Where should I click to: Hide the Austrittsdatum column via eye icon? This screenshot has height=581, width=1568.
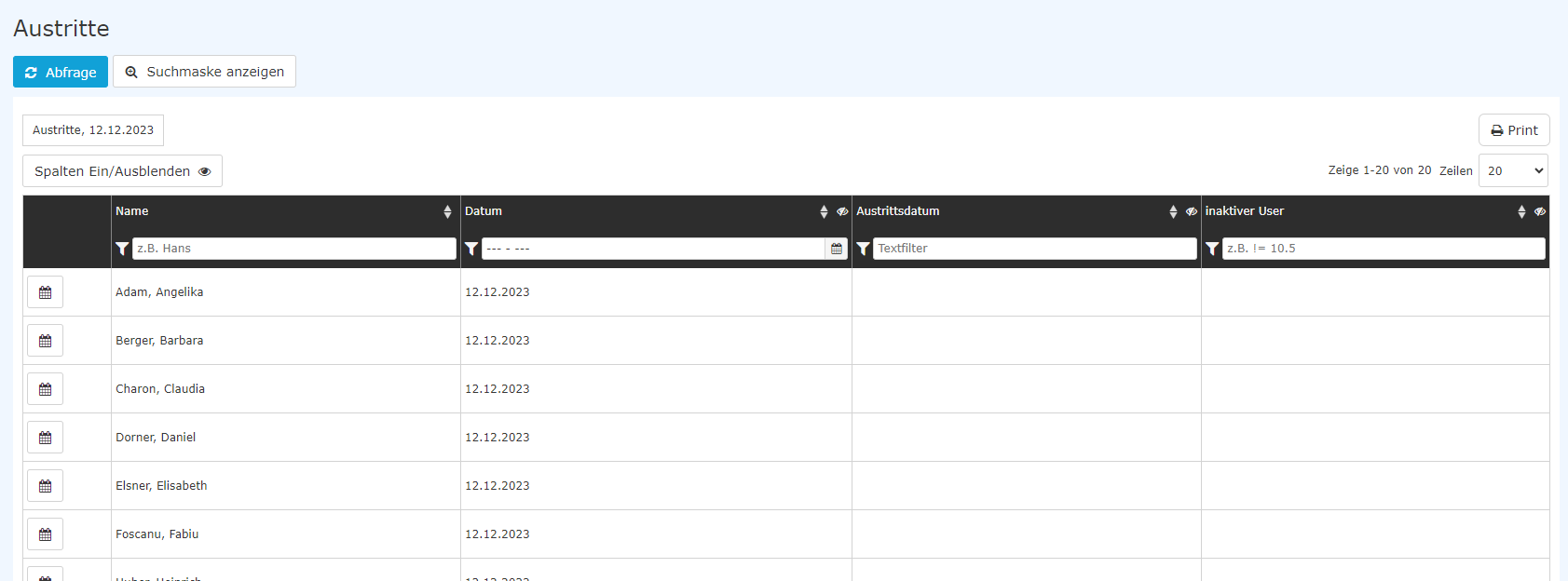1192,211
